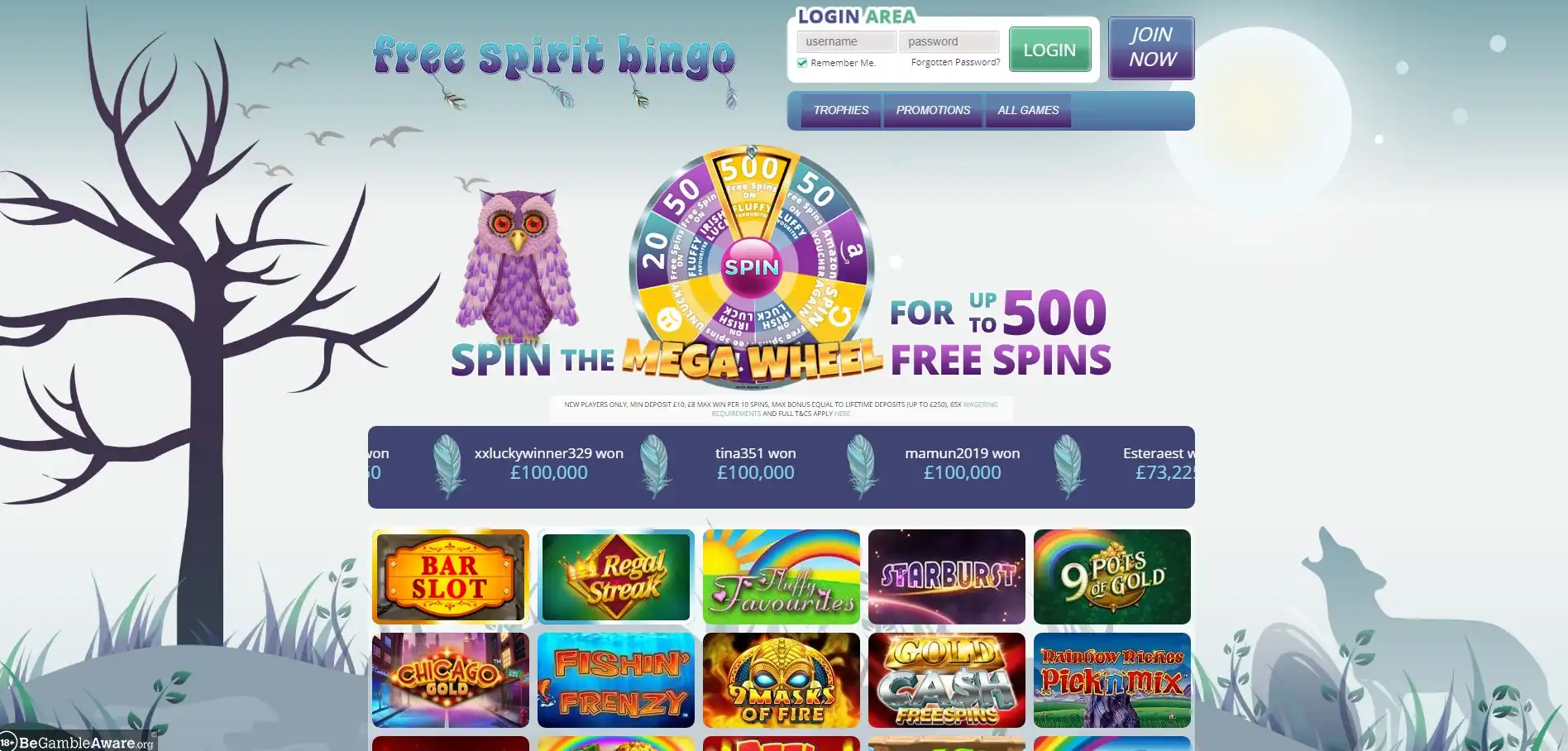Screen dimensions: 1568x751
Task: Open the All Games tab
Action: pos(1028,110)
